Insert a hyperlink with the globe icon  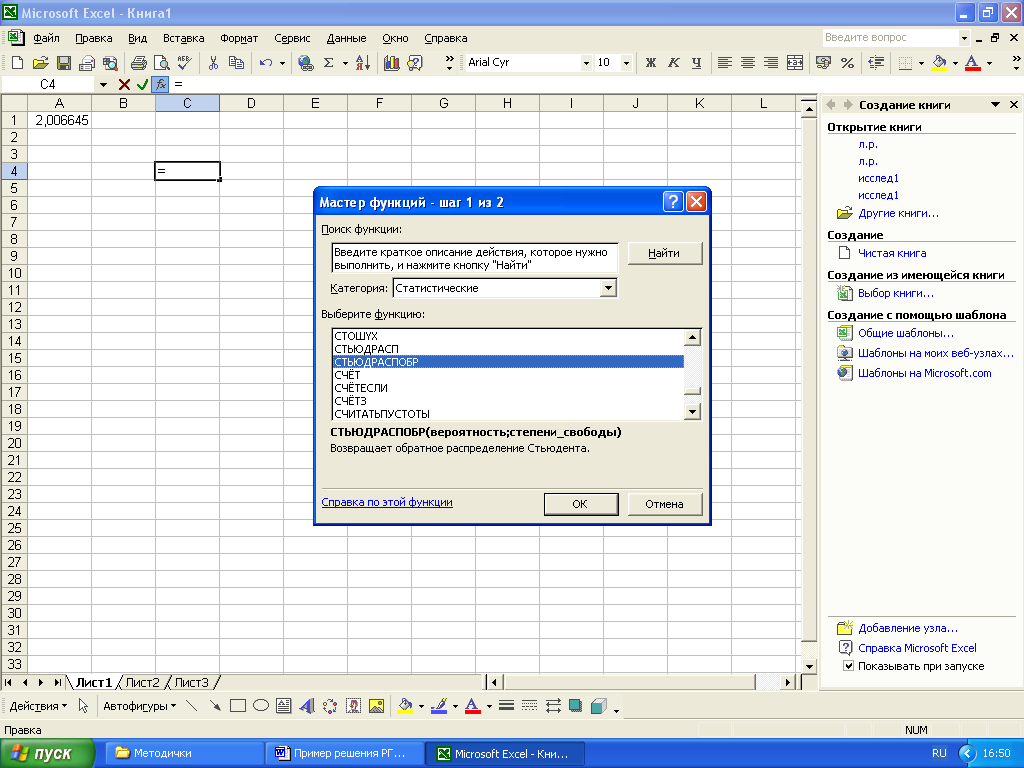(305, 63)
